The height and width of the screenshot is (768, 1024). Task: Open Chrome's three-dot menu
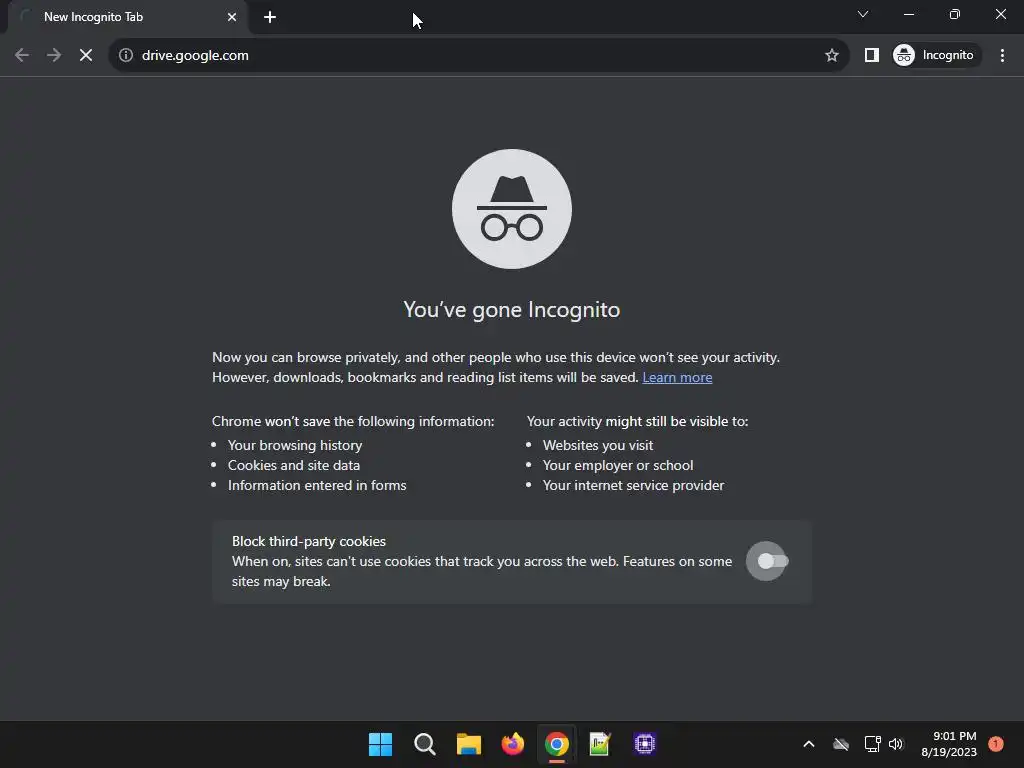[x=1002, y=56]
